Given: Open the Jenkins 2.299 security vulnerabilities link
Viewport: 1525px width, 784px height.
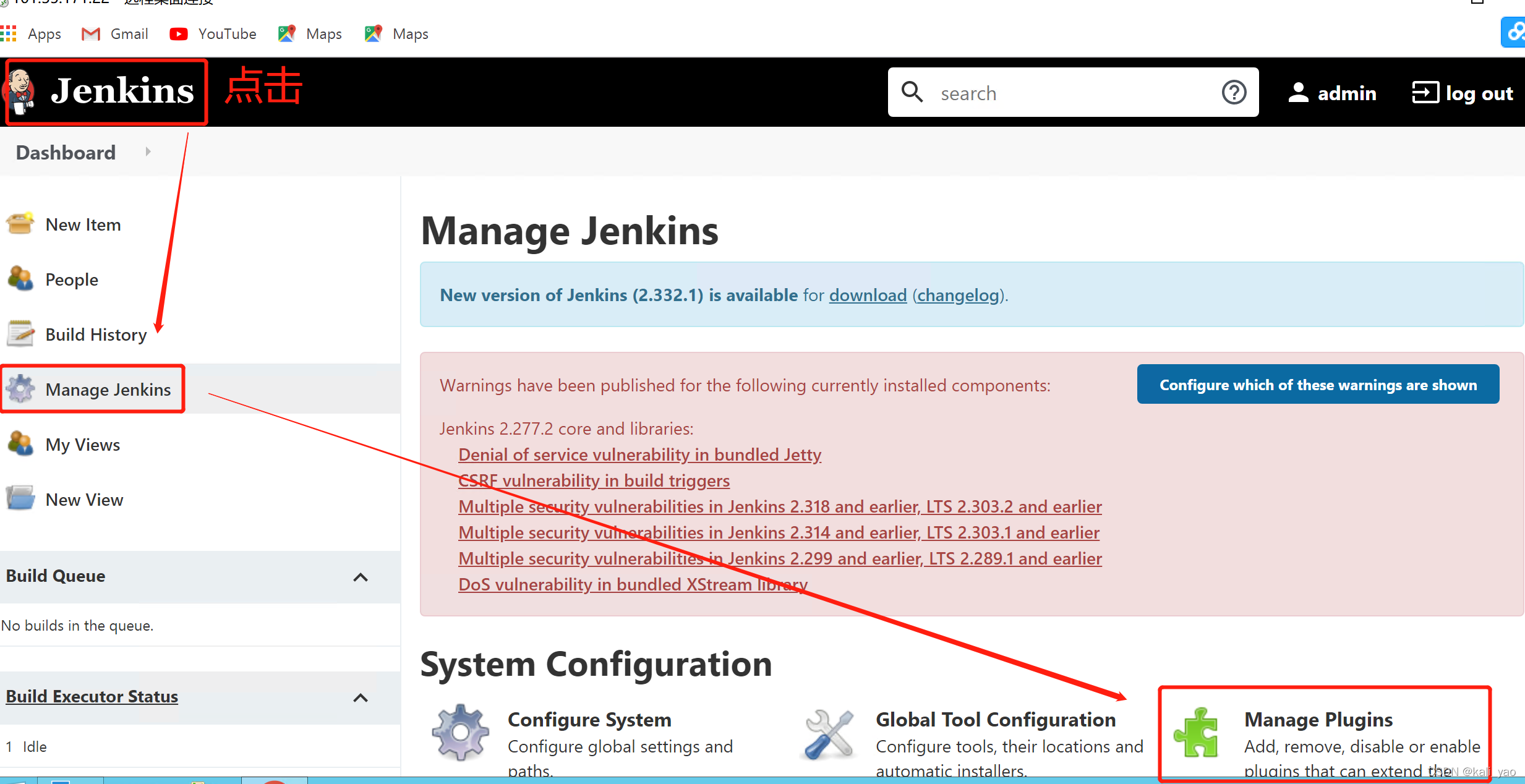Looking at the screenshot, I should point(780,558).
